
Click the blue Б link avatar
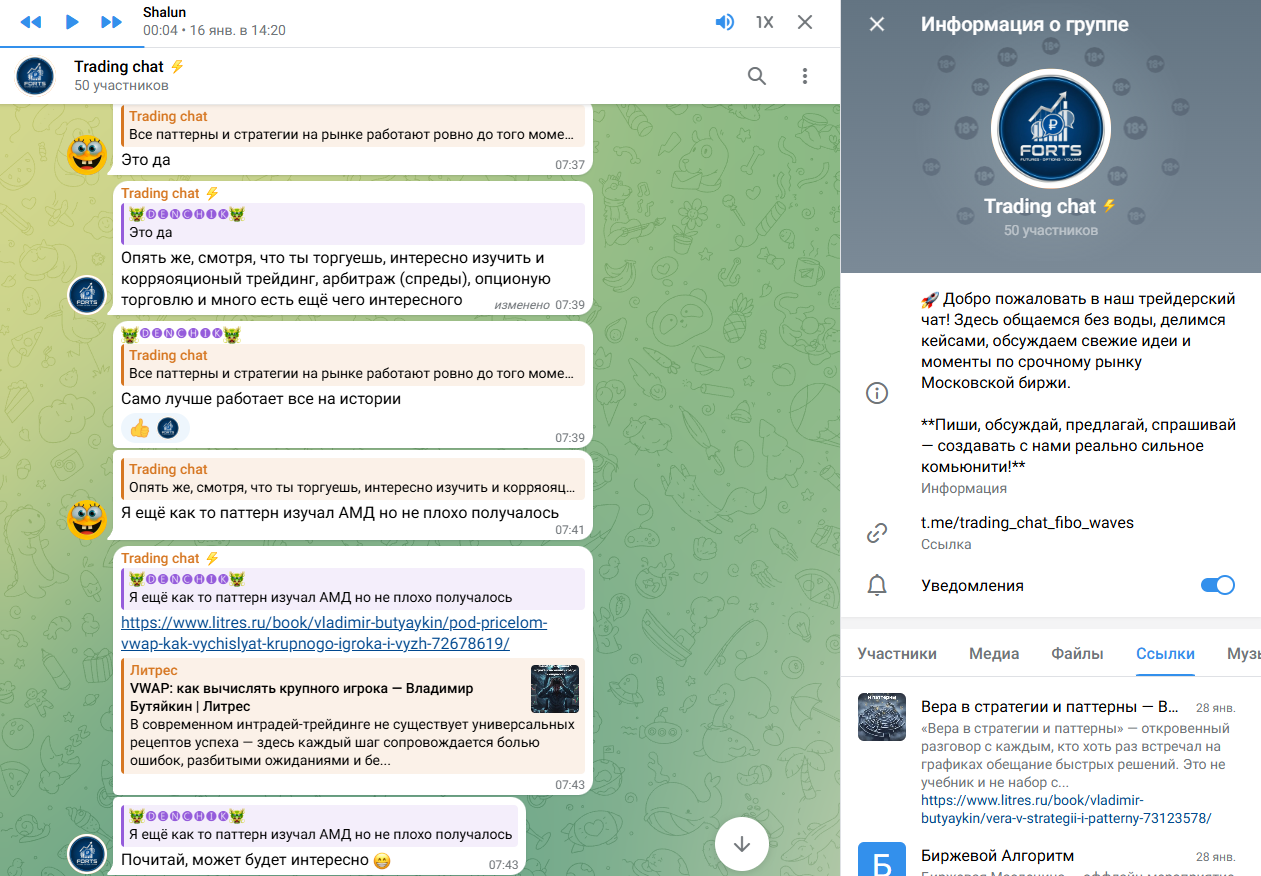(882, 860)
